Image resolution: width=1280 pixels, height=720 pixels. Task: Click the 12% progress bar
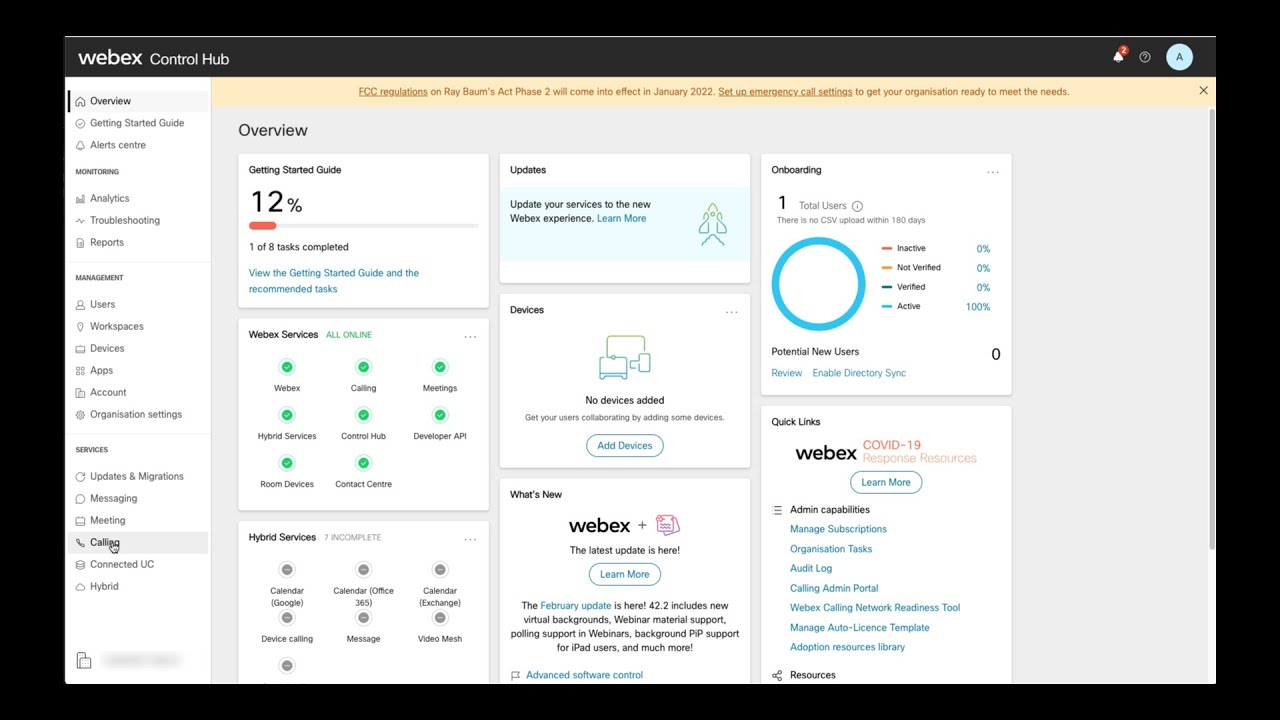coord(363,226)
